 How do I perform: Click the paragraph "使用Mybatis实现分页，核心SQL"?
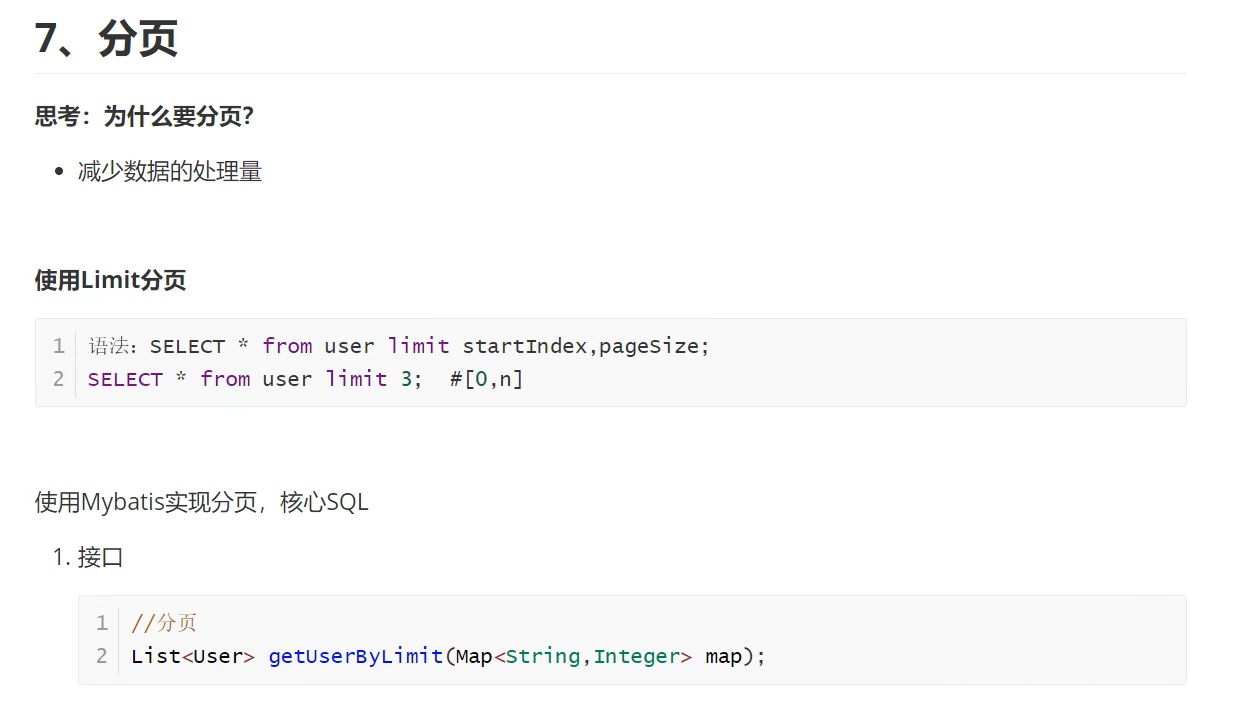(201, 502)
